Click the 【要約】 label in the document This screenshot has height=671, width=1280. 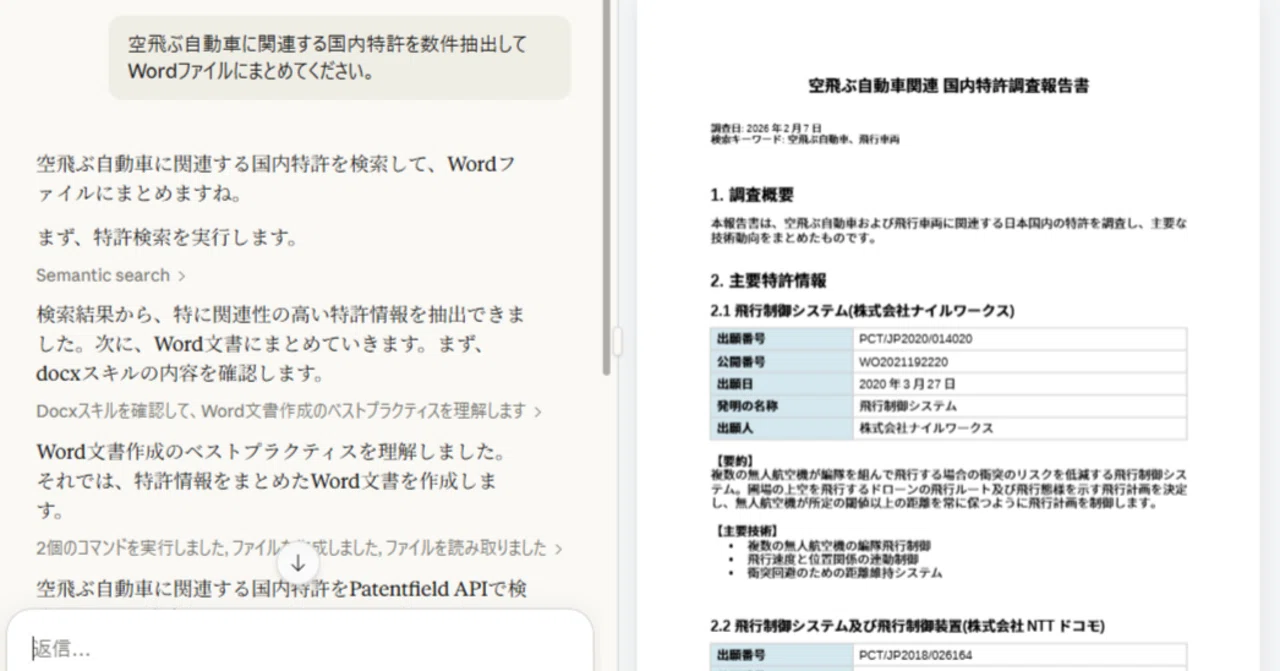pyautogui.click(x=733, y=461)
